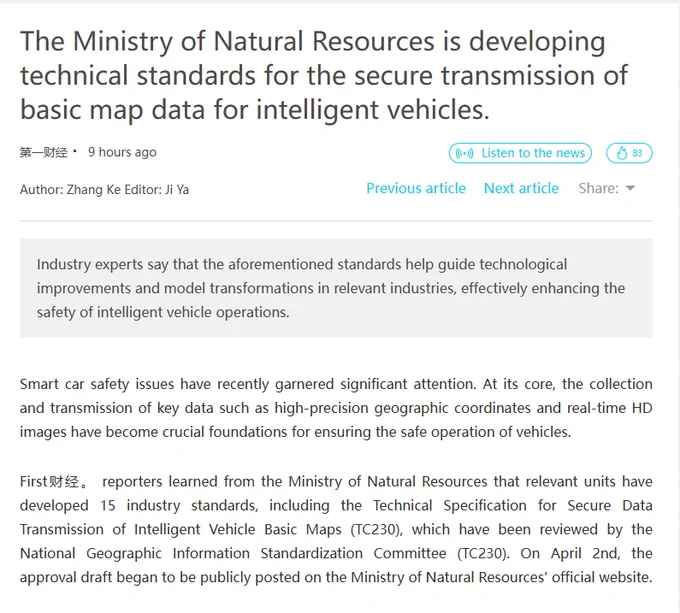The image size is (680, 613).
Task: Click the flame icon next to 83
Action: (621, 153)
